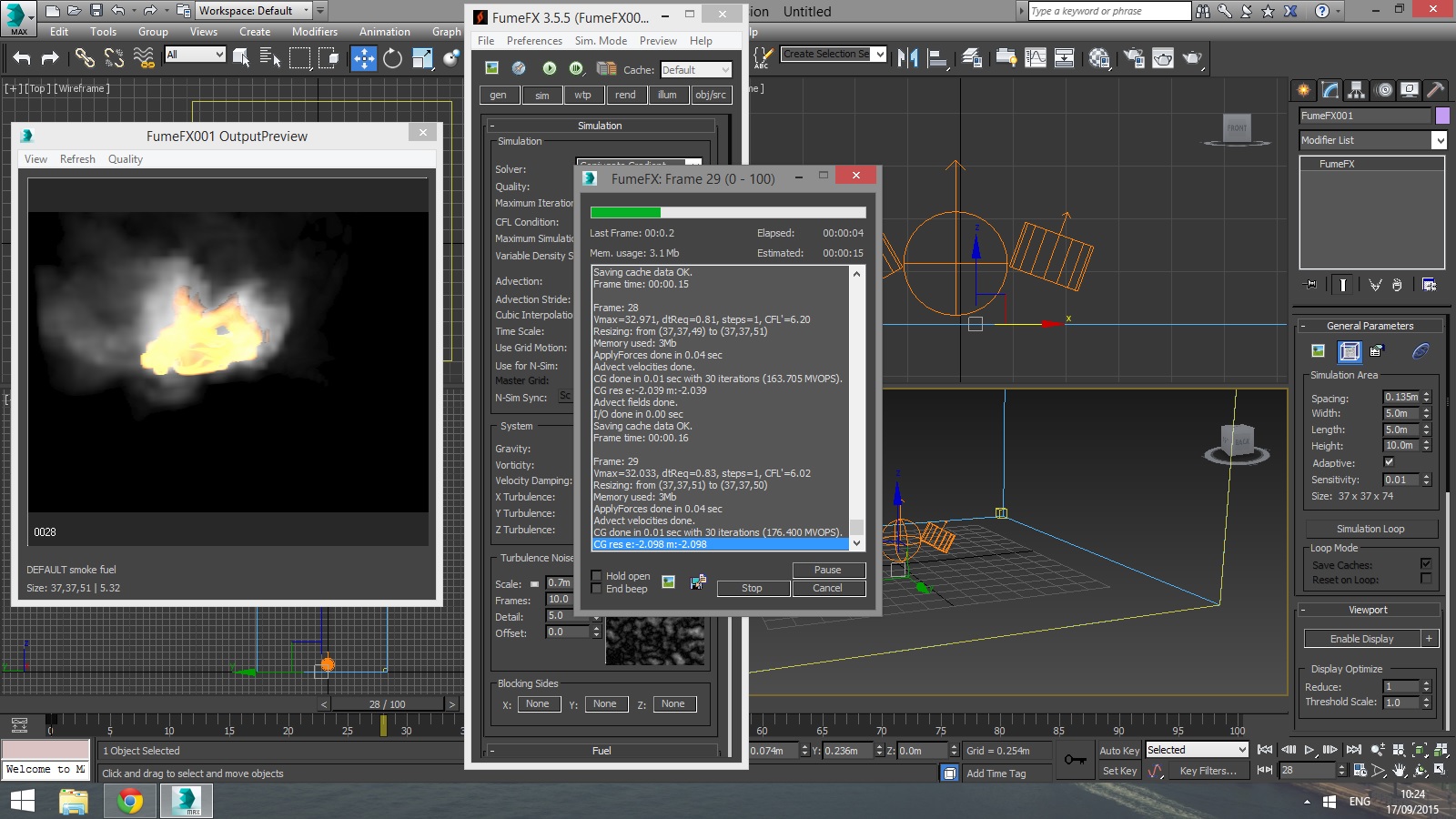Activate the Select and Rotate tool
This screenshot has height=819, width=1456.
pyautogui.click(x=393, y=58)
